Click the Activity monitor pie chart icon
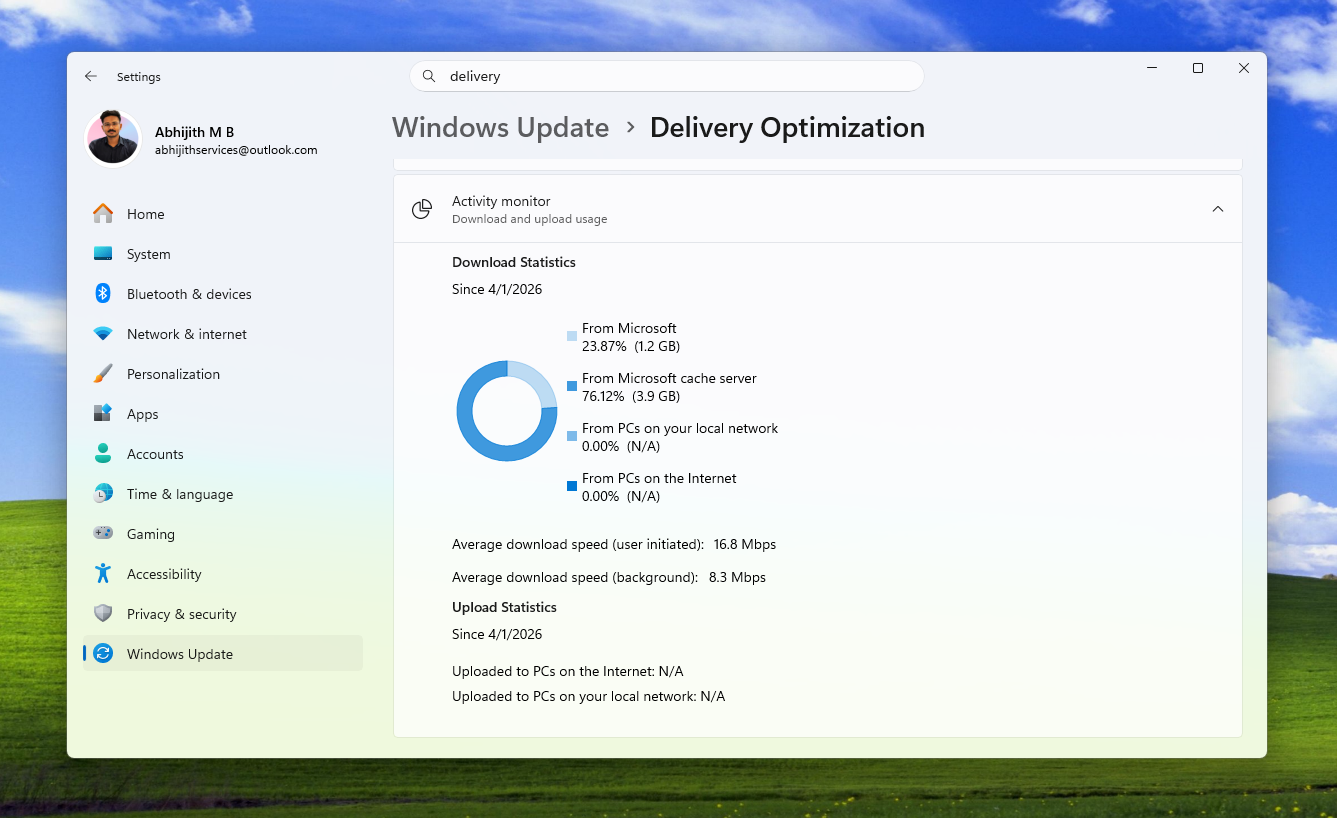The height and width of the screenshot is (818, 1337). [x=421, y=208]
